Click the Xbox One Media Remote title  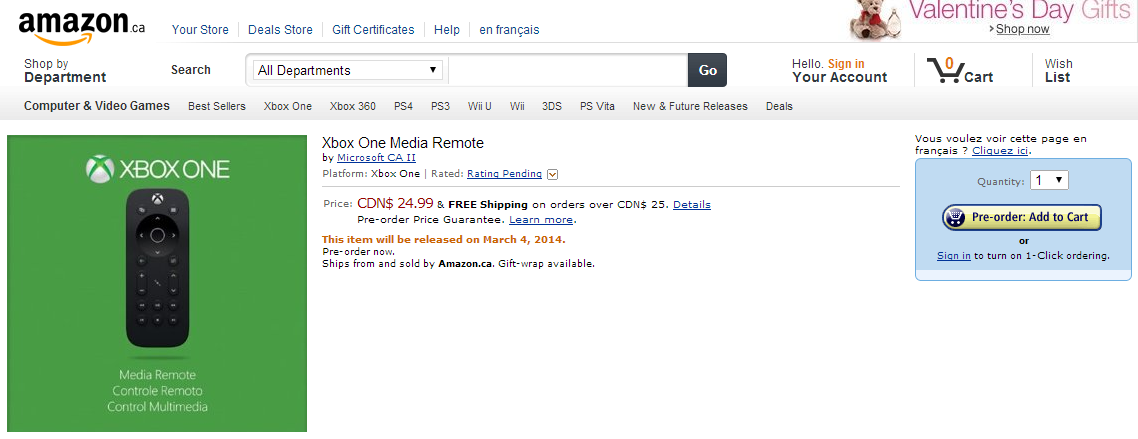403,143
